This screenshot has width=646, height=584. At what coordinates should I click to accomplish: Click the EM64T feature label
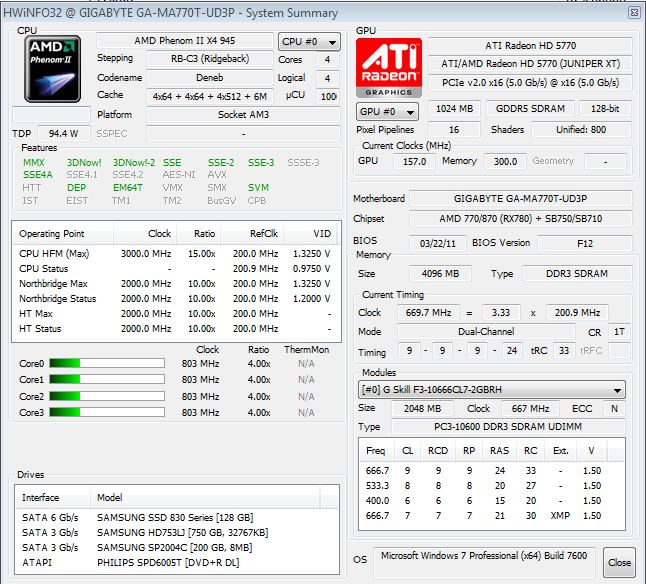(128, 188)
